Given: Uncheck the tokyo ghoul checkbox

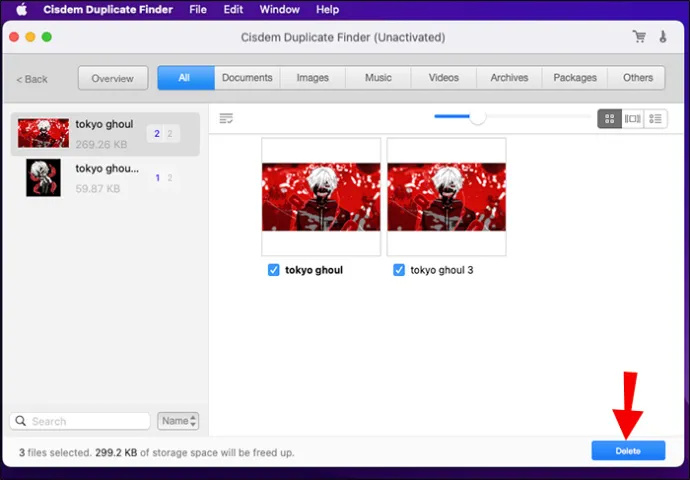Looking at the screenshot, I should pyautogui.click(x=273, y=270).
